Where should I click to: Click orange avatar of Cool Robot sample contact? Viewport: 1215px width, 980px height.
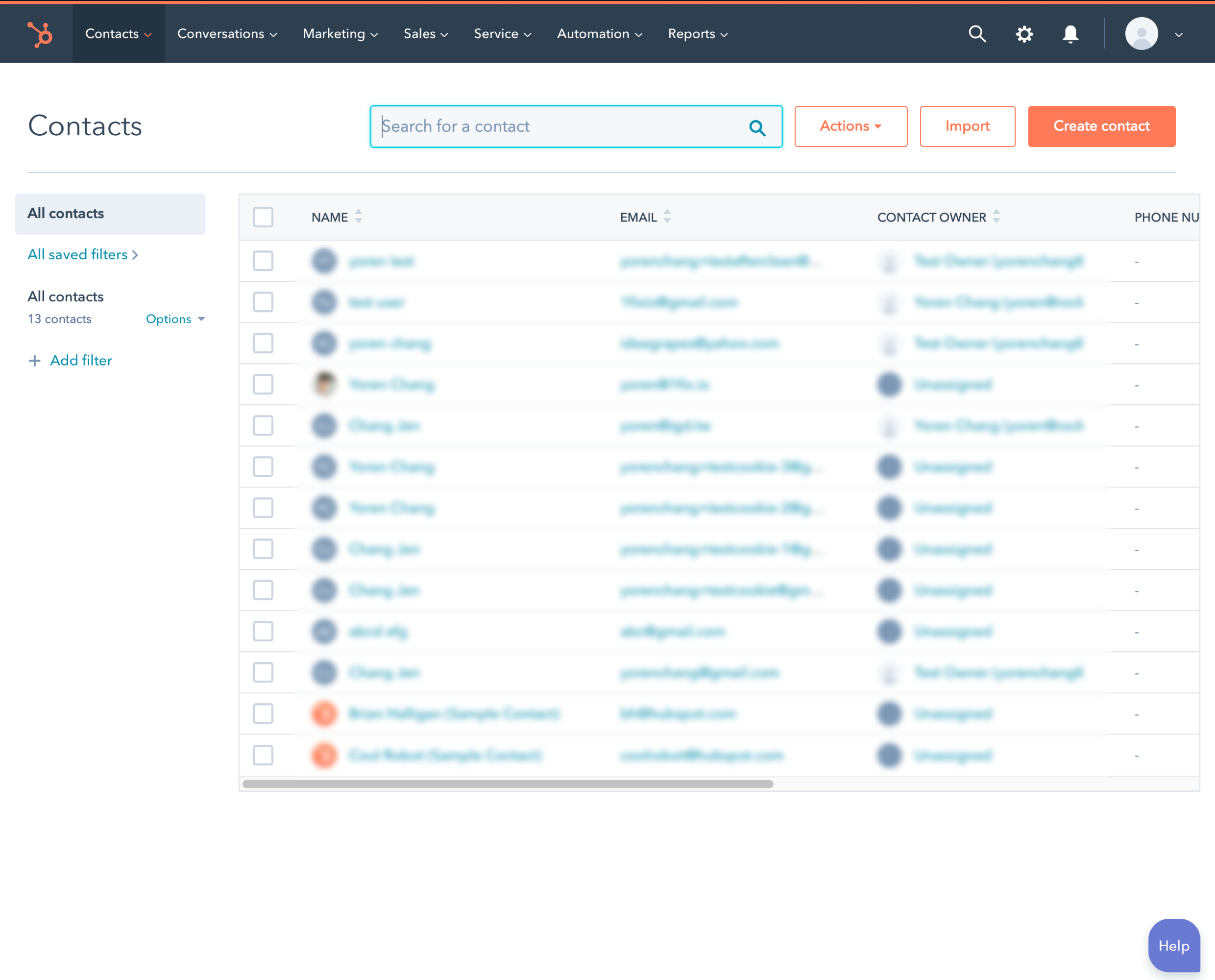pos(324,755)
